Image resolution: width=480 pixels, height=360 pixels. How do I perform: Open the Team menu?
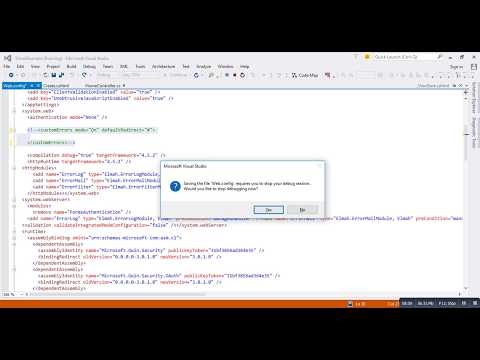coord(108,66)
